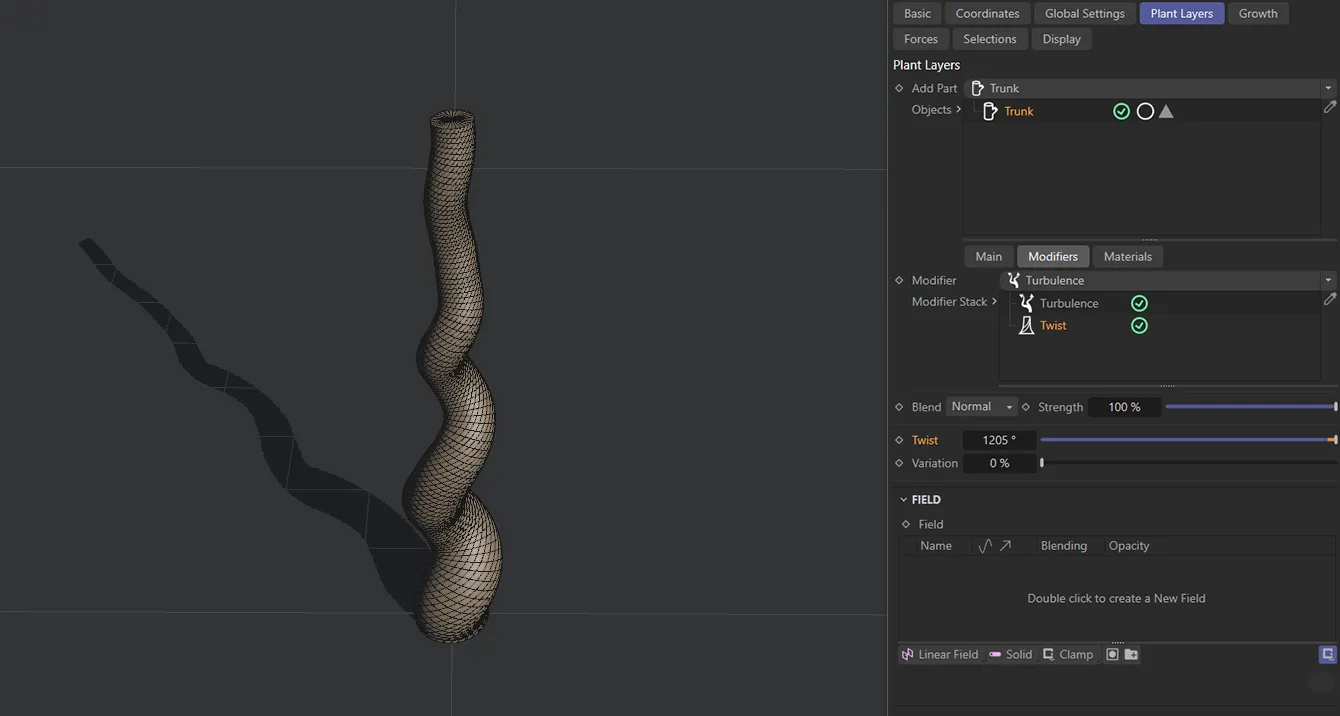
Task: Open the Blend mode dropdown set to Normal
Action: pyautogui.click(x=981, y=406)
